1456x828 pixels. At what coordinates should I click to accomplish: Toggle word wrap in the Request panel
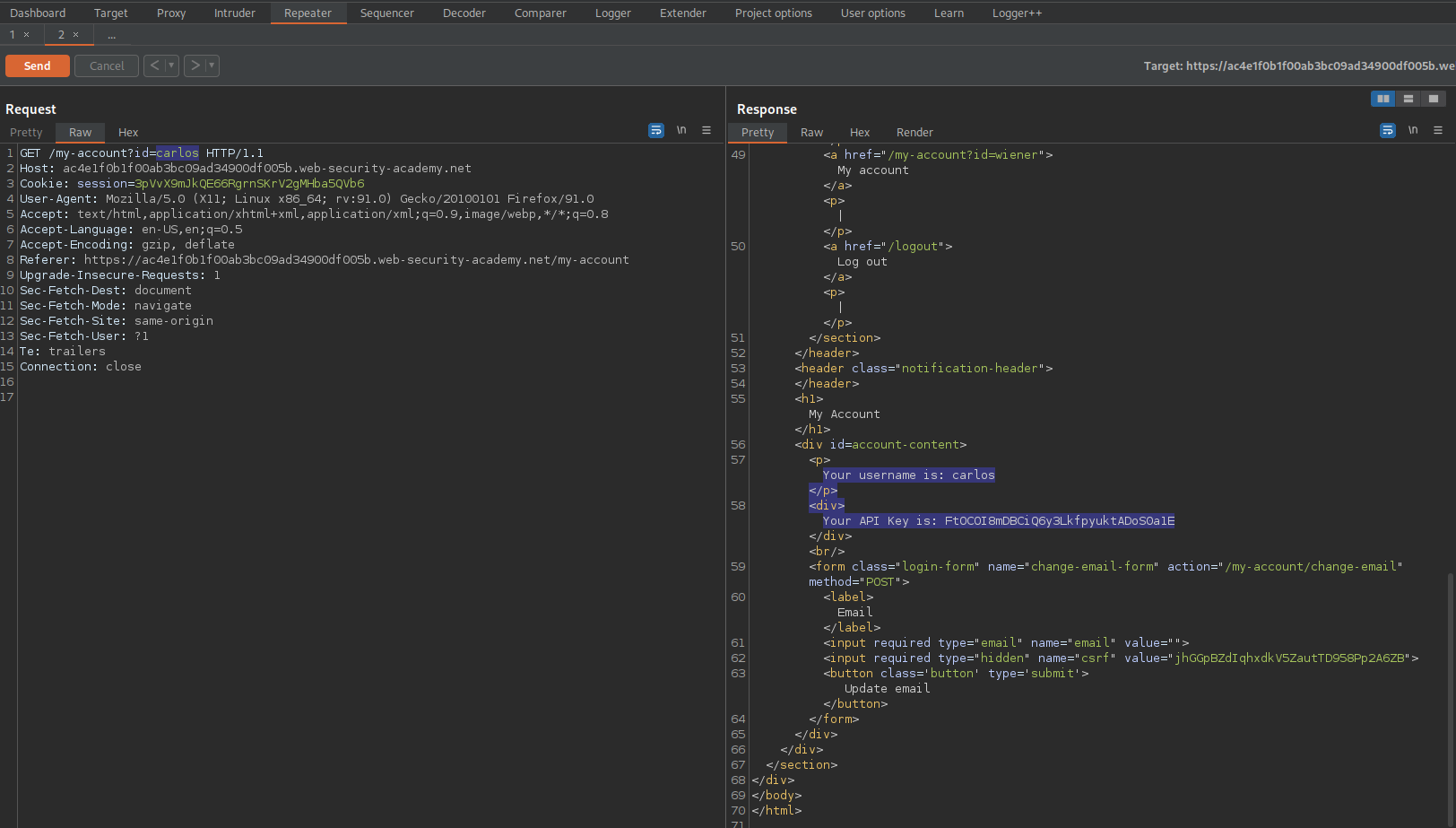click(x=656, y=131)
